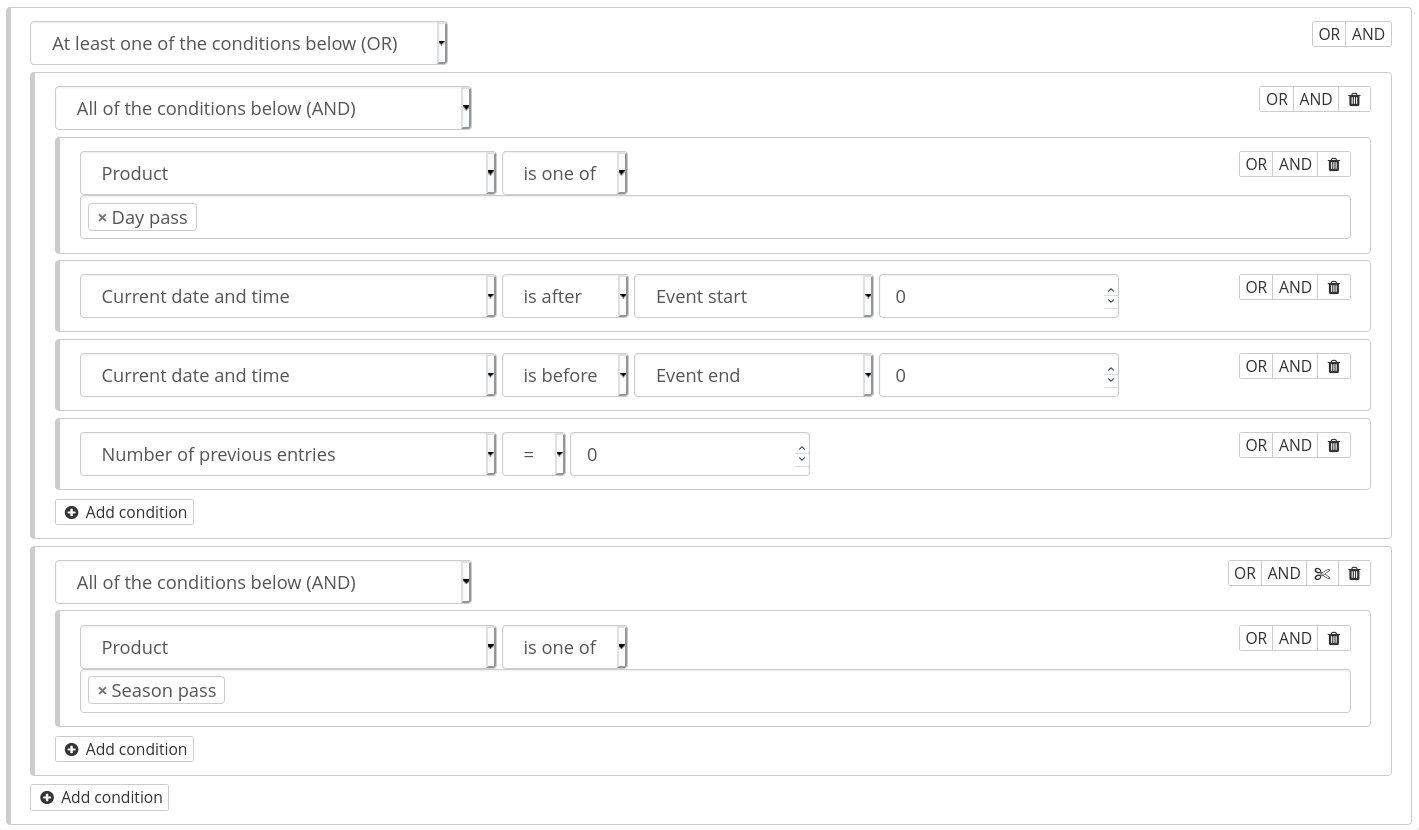Open the top-level OR conditions dropdown
This screenshot has width=1419, height=830.
(x=238, y=44)
